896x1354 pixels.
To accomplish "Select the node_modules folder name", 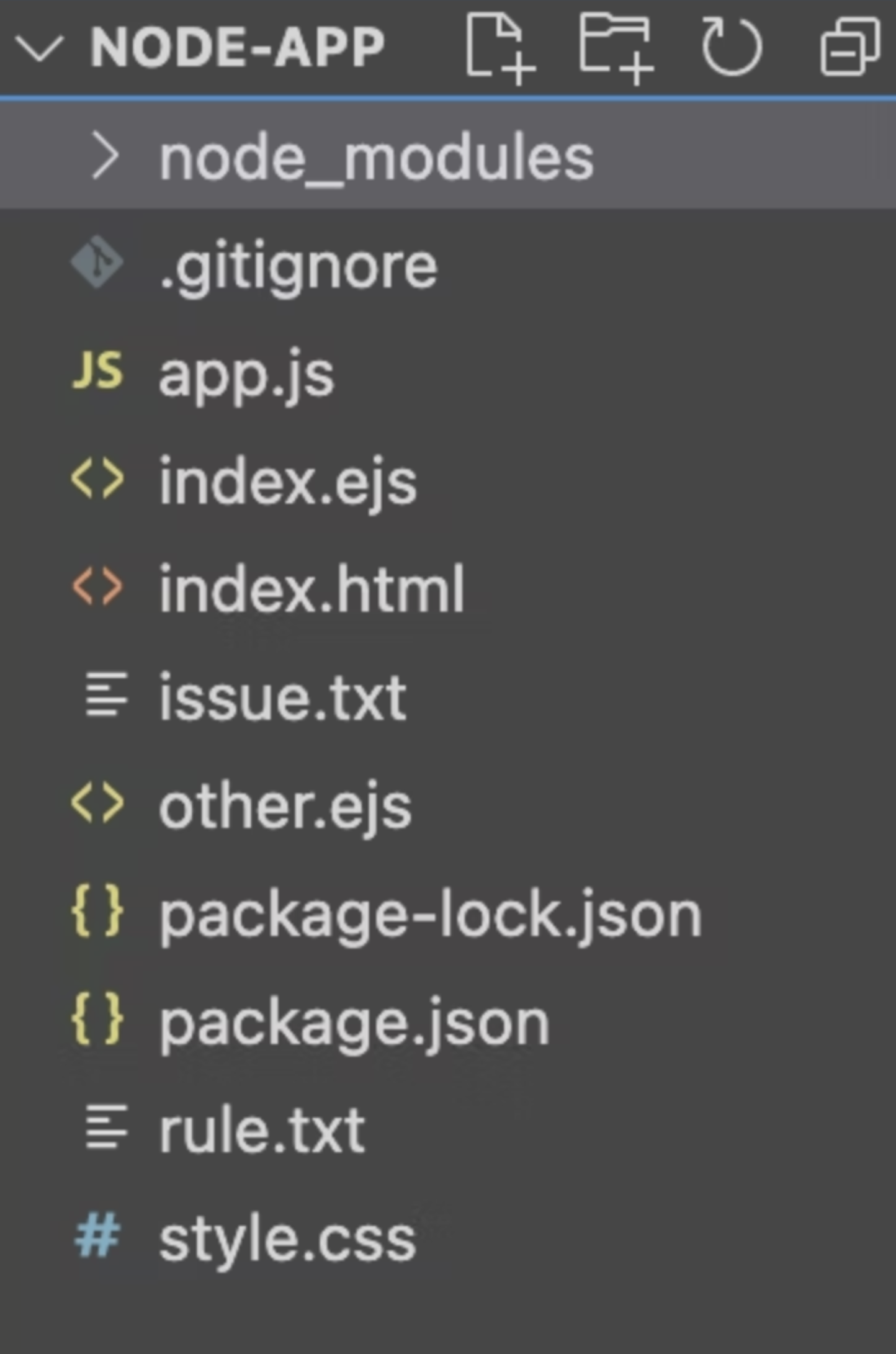I will pos(376,158).
